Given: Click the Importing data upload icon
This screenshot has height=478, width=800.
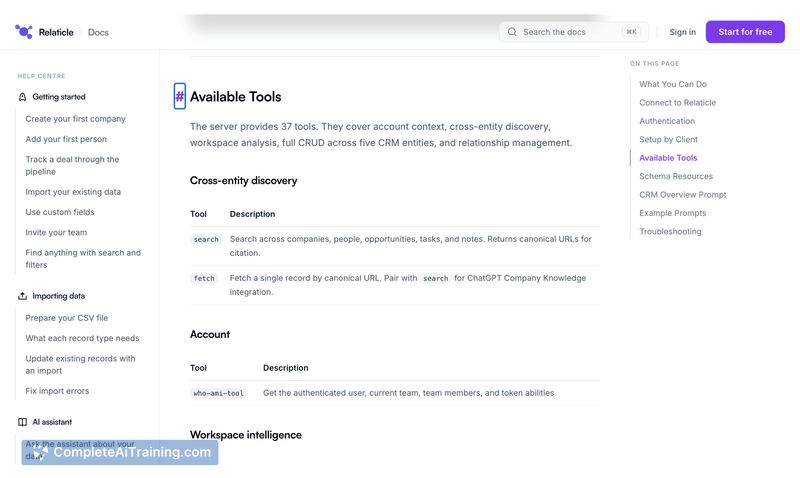Looking at the screenshot, I should coord(22,296).
